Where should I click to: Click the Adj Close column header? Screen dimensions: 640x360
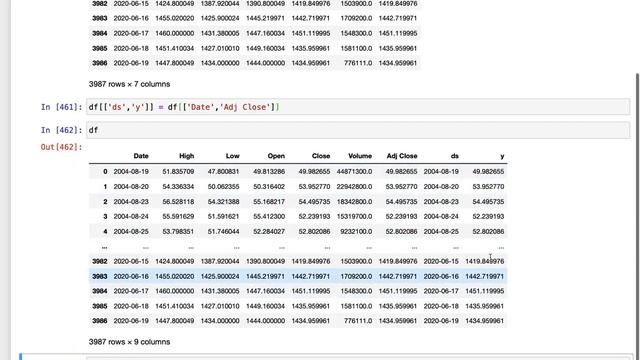click(402, 156)
